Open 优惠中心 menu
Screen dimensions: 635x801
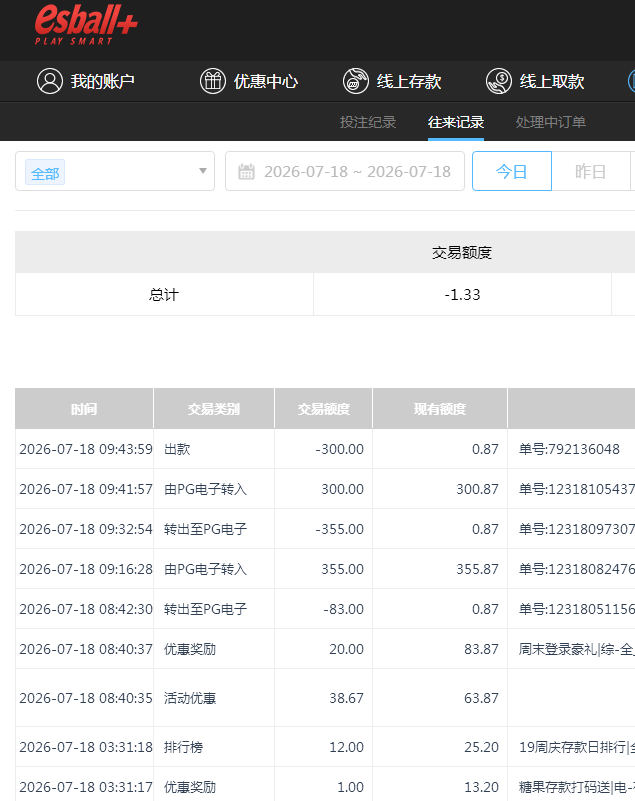[x=249, y=81]
